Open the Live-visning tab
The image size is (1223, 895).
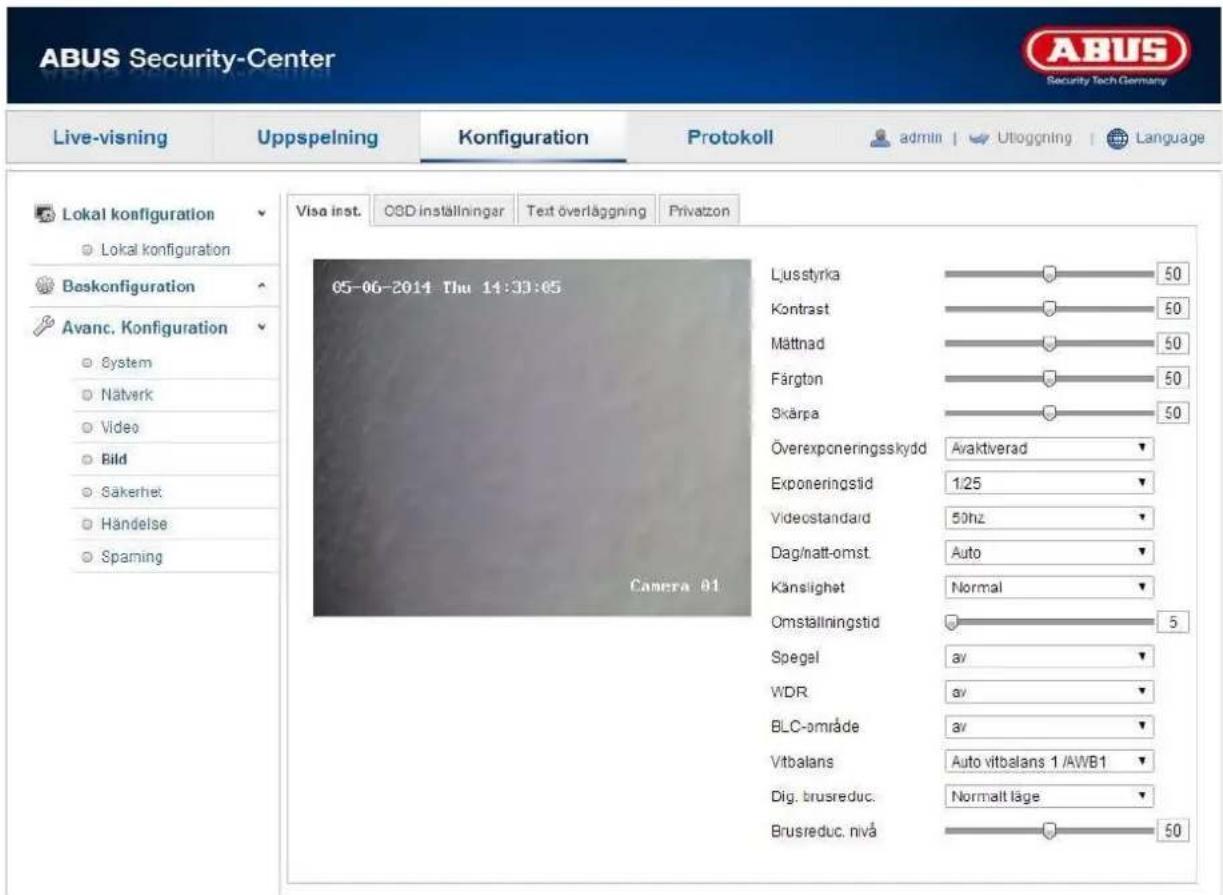click(109, 137)
